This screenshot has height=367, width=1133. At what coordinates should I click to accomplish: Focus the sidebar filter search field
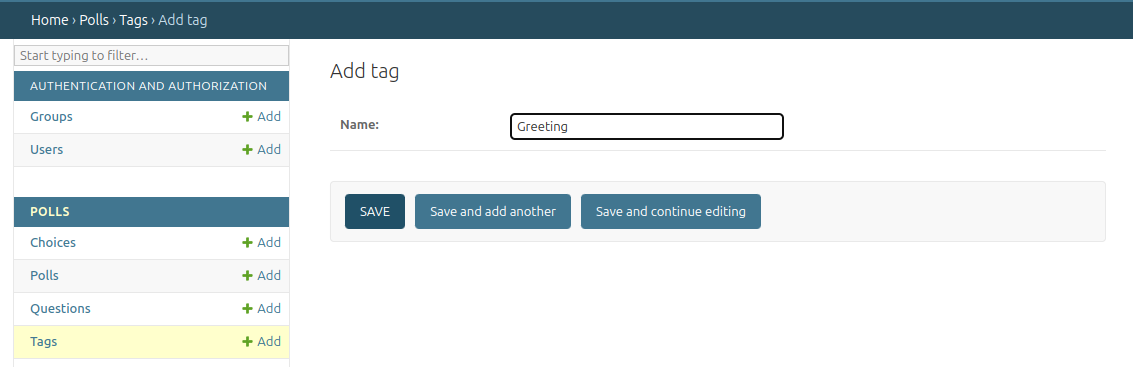(x=152, y=56)
